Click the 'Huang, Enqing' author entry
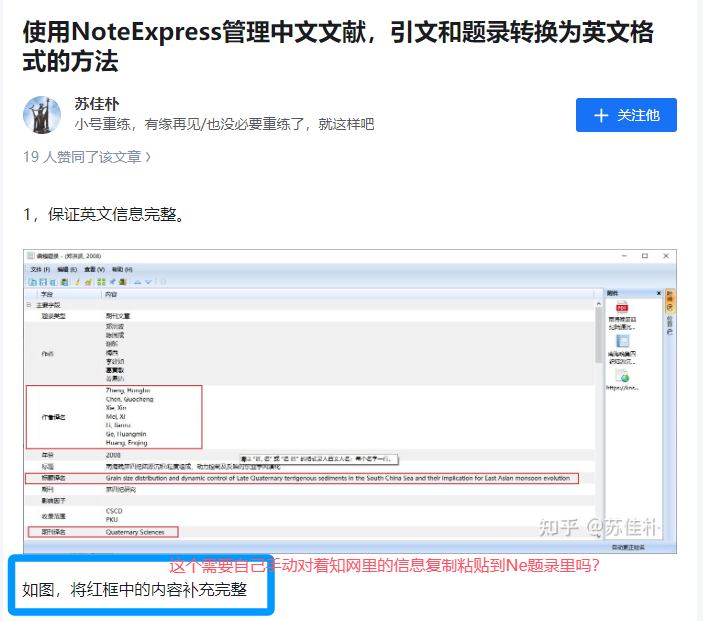 point(126,443)
